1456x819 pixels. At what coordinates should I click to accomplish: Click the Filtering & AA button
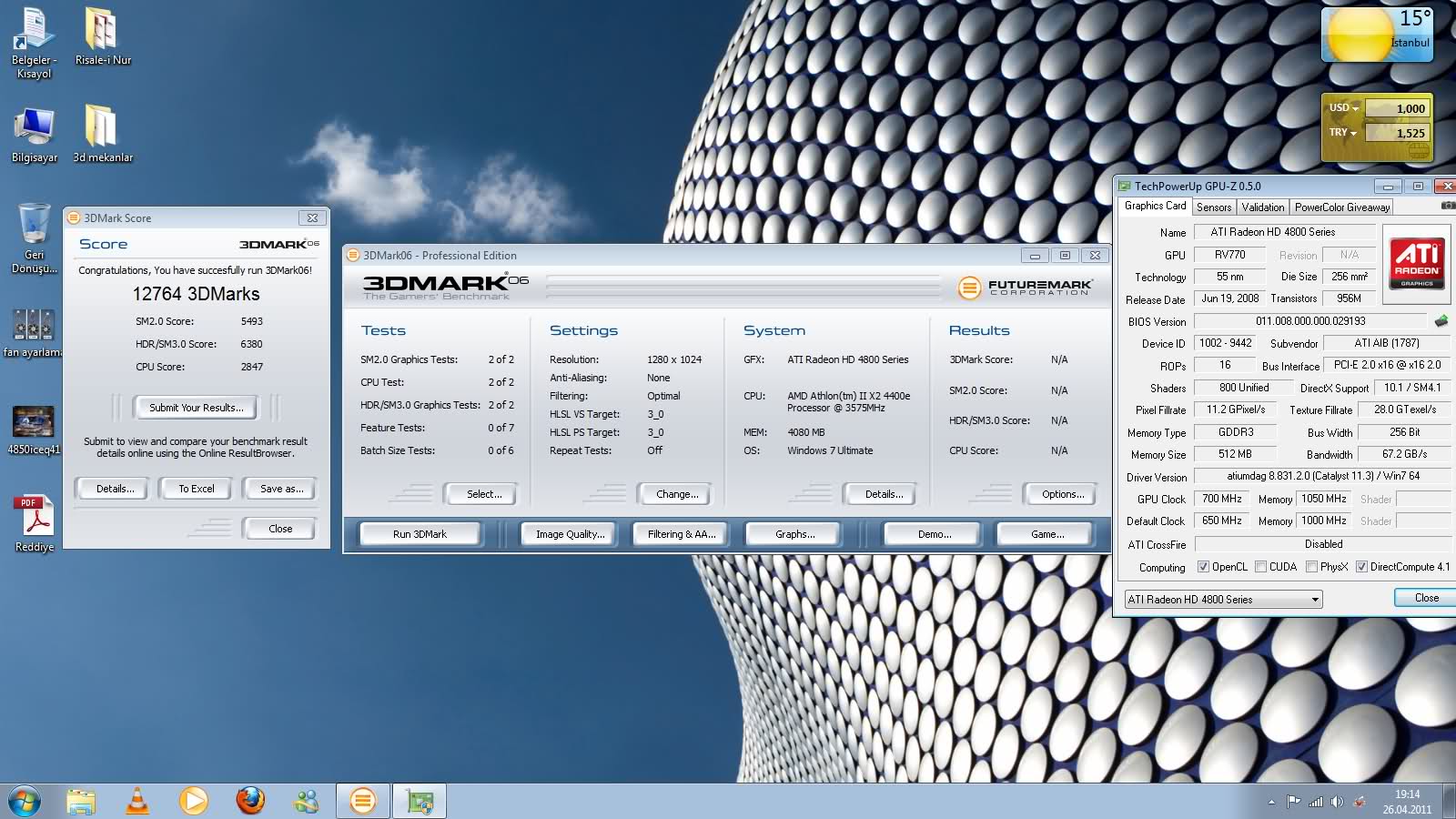[682, 534]
